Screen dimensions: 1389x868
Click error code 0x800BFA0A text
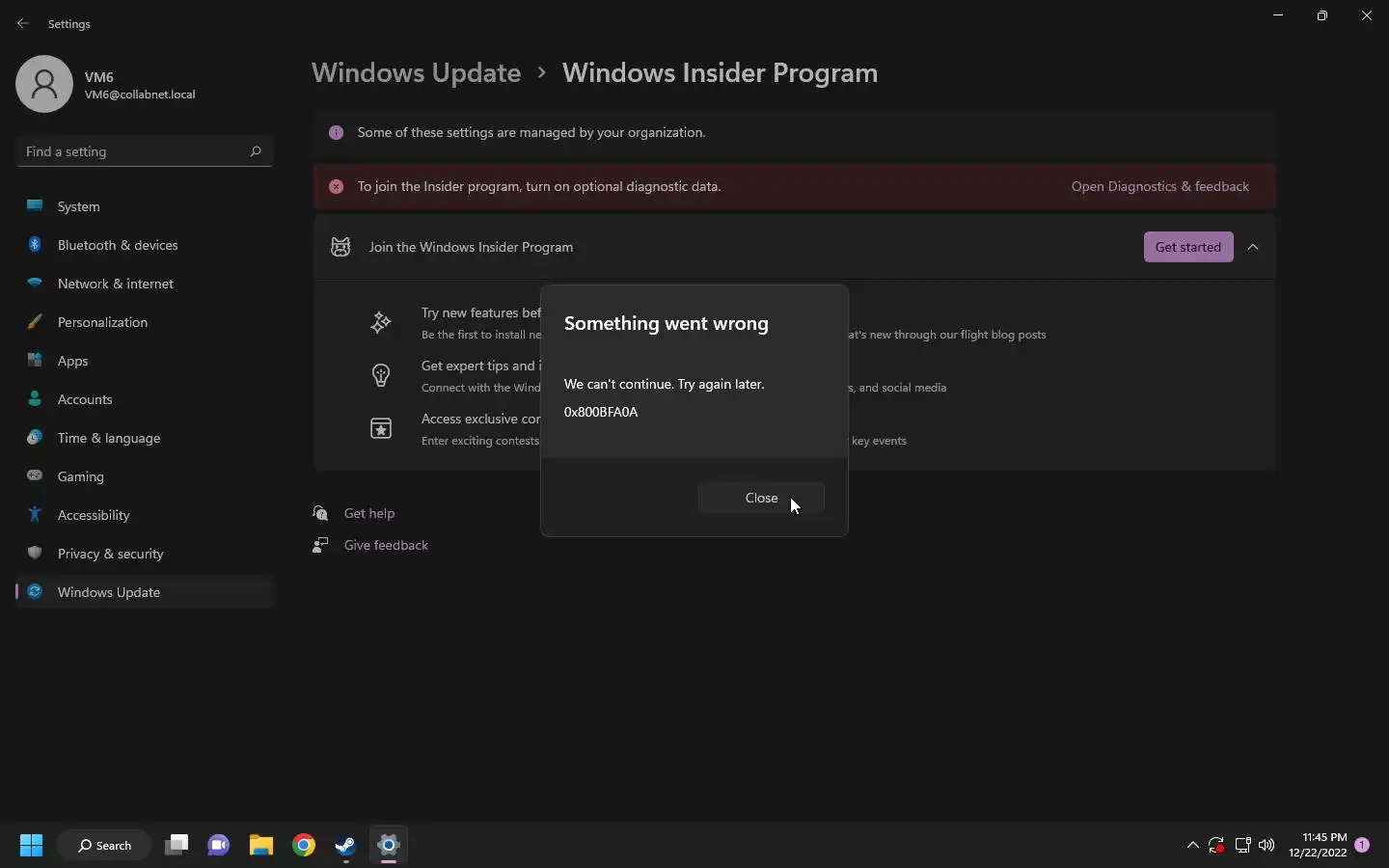pos(601,412)
